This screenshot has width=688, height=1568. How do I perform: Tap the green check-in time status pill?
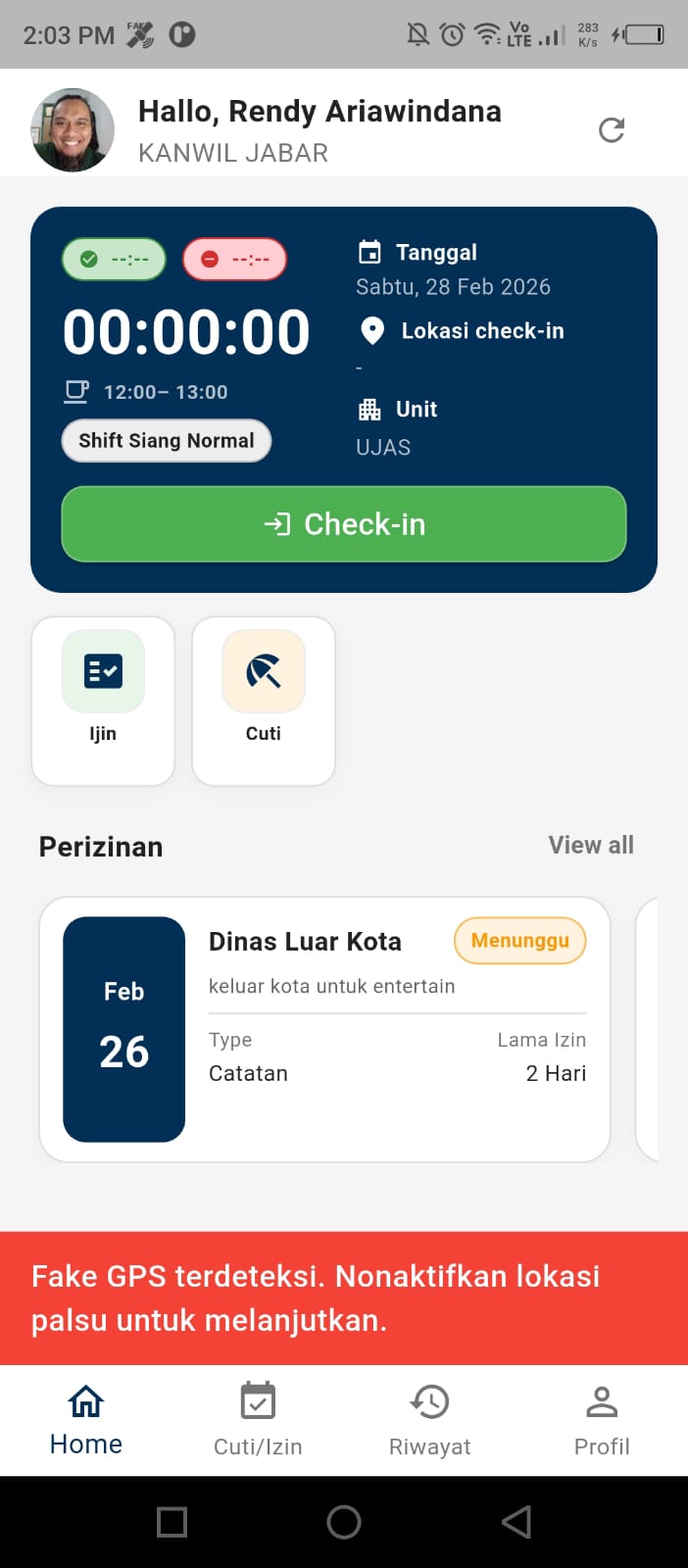coord(113,259)
